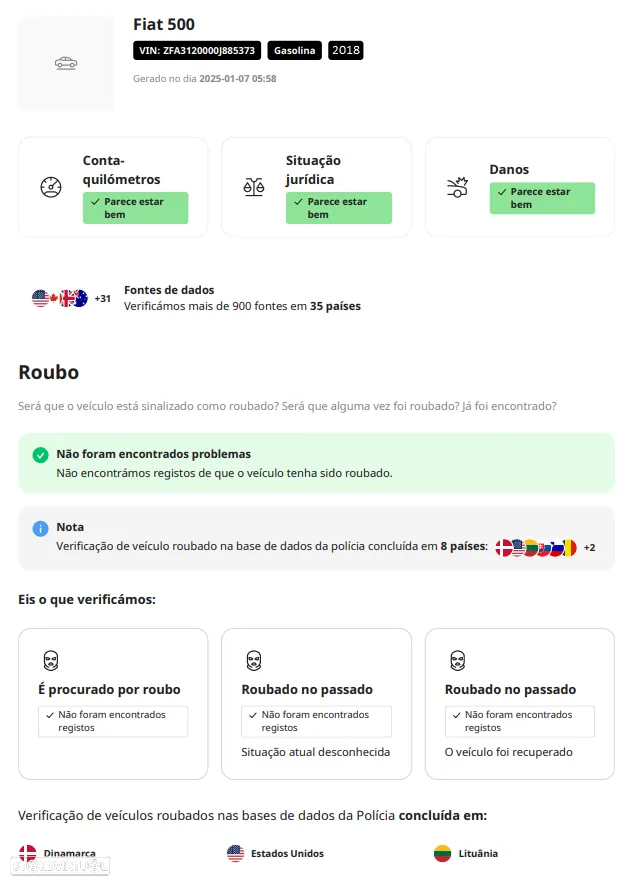Click Parece estar bem under Situação jurídica
The height and width of the screenshot is (886, 632).
339,208
